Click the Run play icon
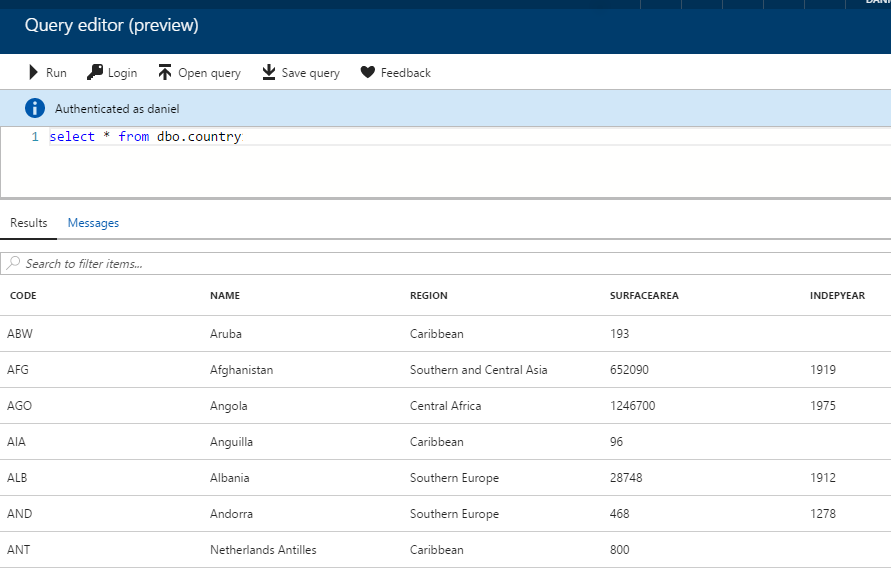 coord(34,73)
